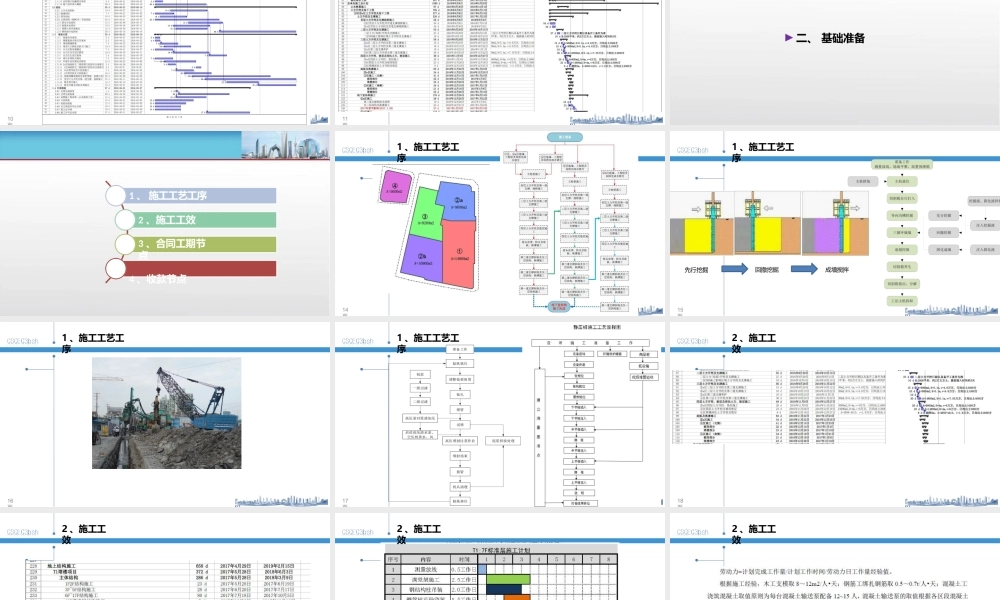Click '2、施工工效' green agenda bar
This screenshot has width=1000, height=600.
(x=205, y=220)
